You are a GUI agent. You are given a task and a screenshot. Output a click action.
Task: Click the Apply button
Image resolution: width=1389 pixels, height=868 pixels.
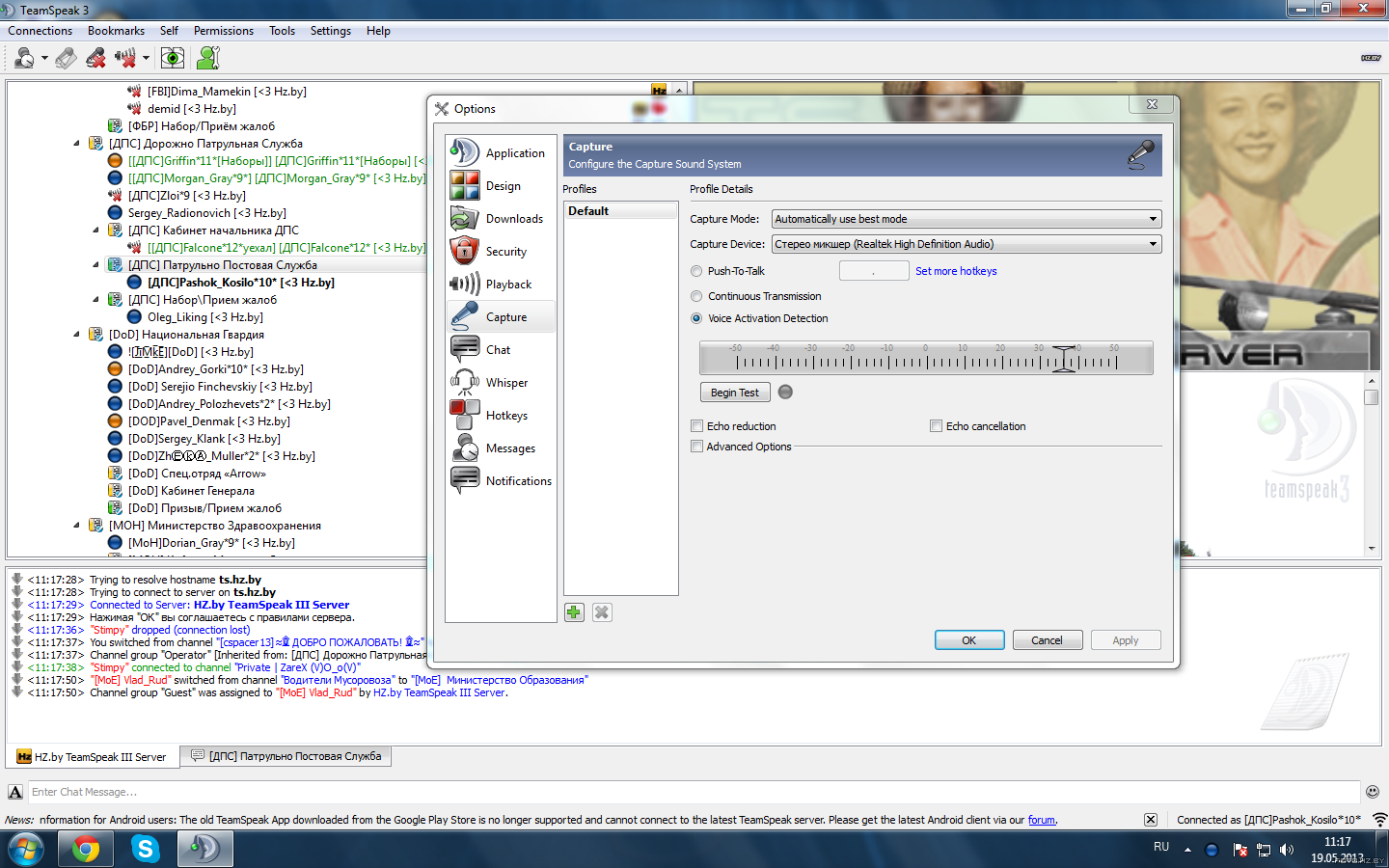pos(1126,640)
